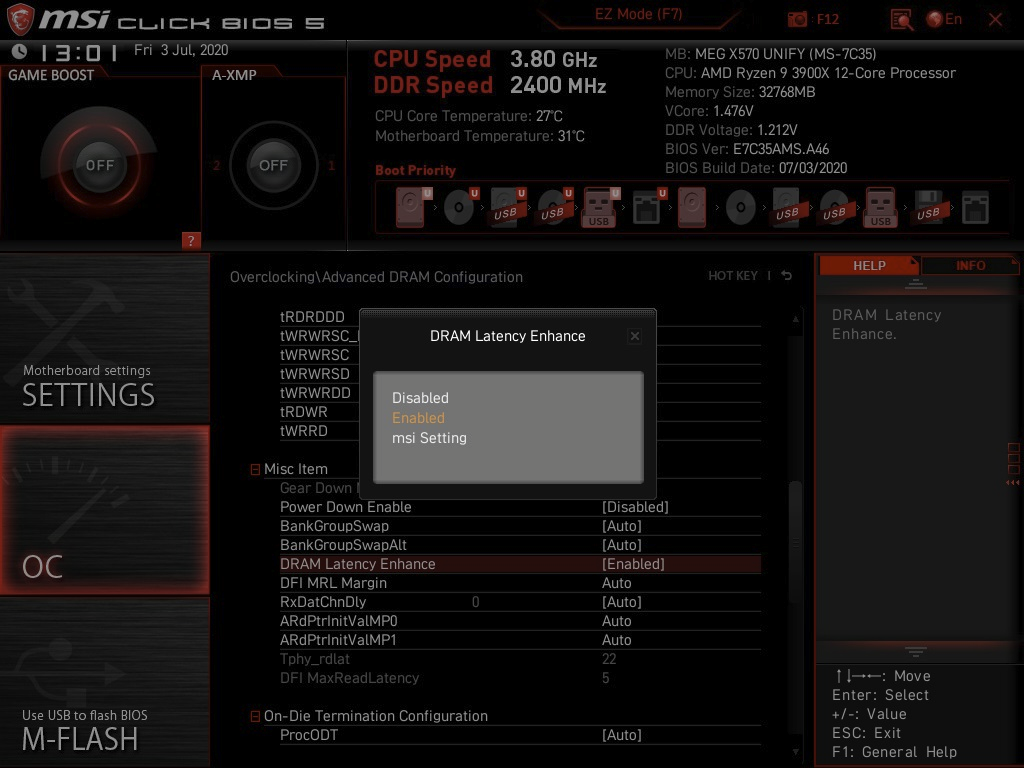The width and height of the screenshot is (1024, 768).
Task: Select legacy USB key boot icon
Action: (881, 208)
